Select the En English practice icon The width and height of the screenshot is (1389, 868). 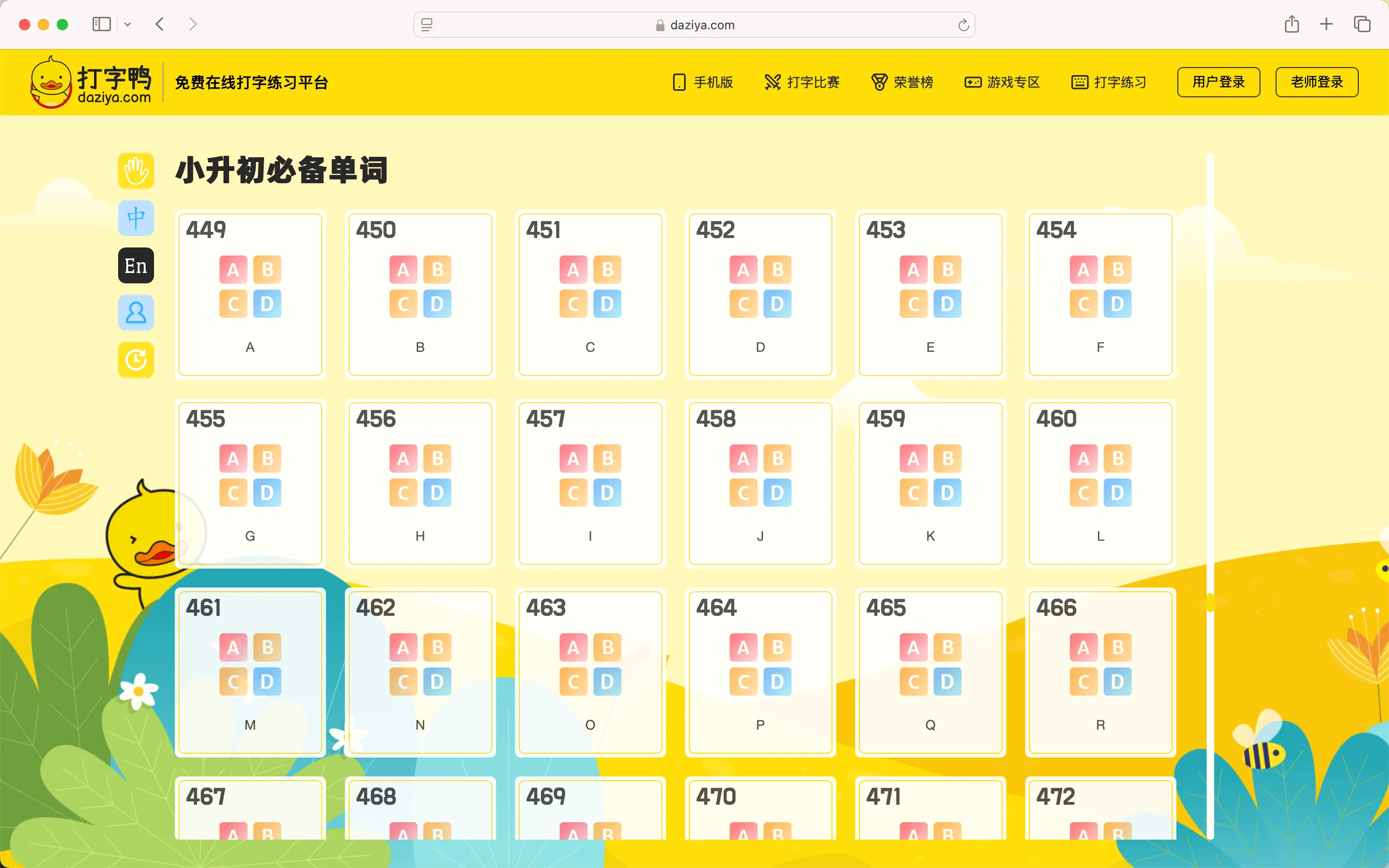pyautogui.click(x=136, y=265)
